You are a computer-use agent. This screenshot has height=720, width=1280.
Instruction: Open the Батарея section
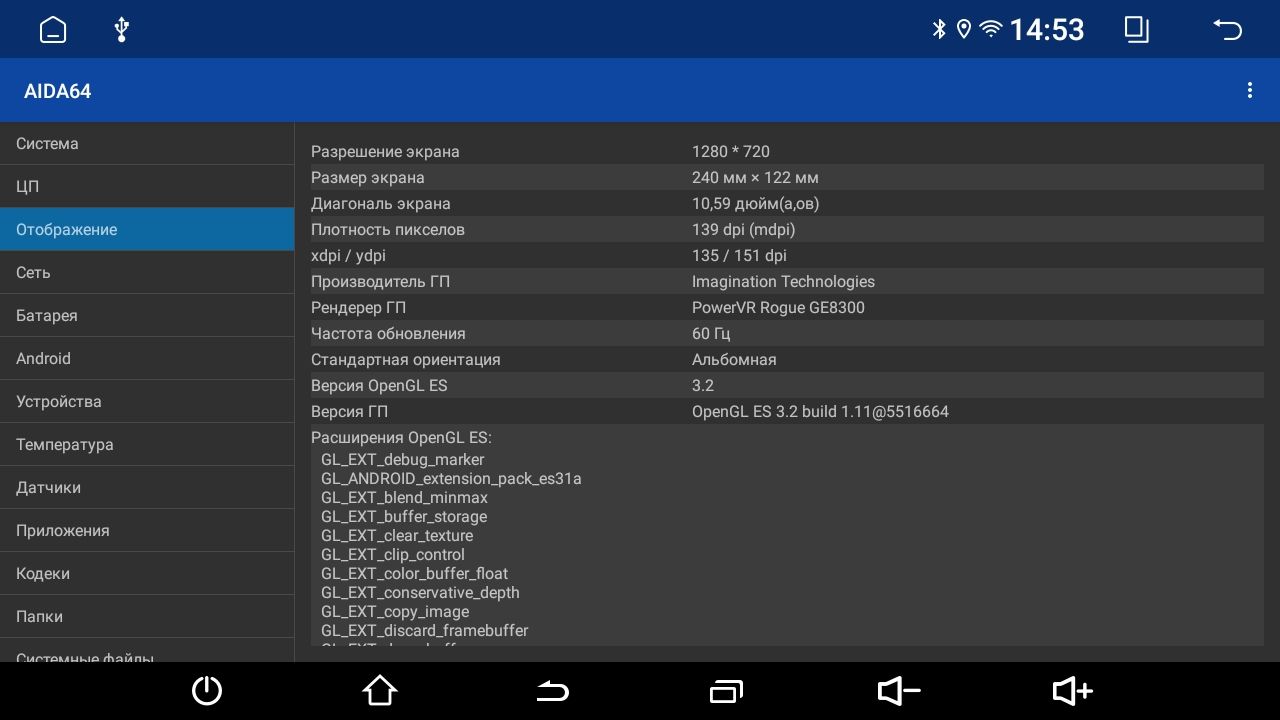click(x=47, y=315)
